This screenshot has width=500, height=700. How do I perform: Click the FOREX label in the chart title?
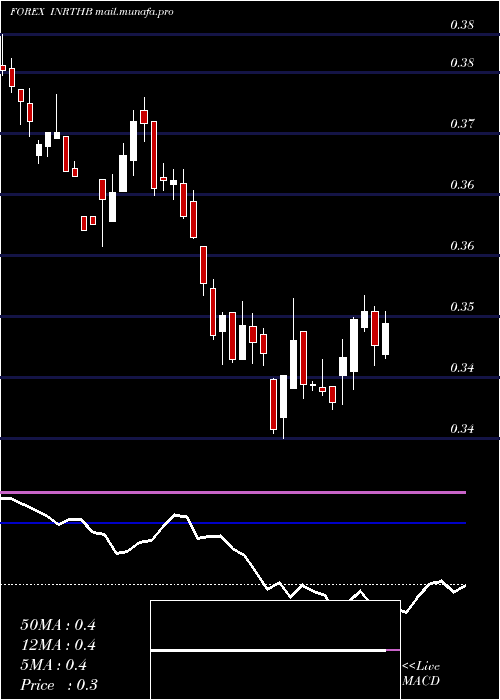coord(27,12)
